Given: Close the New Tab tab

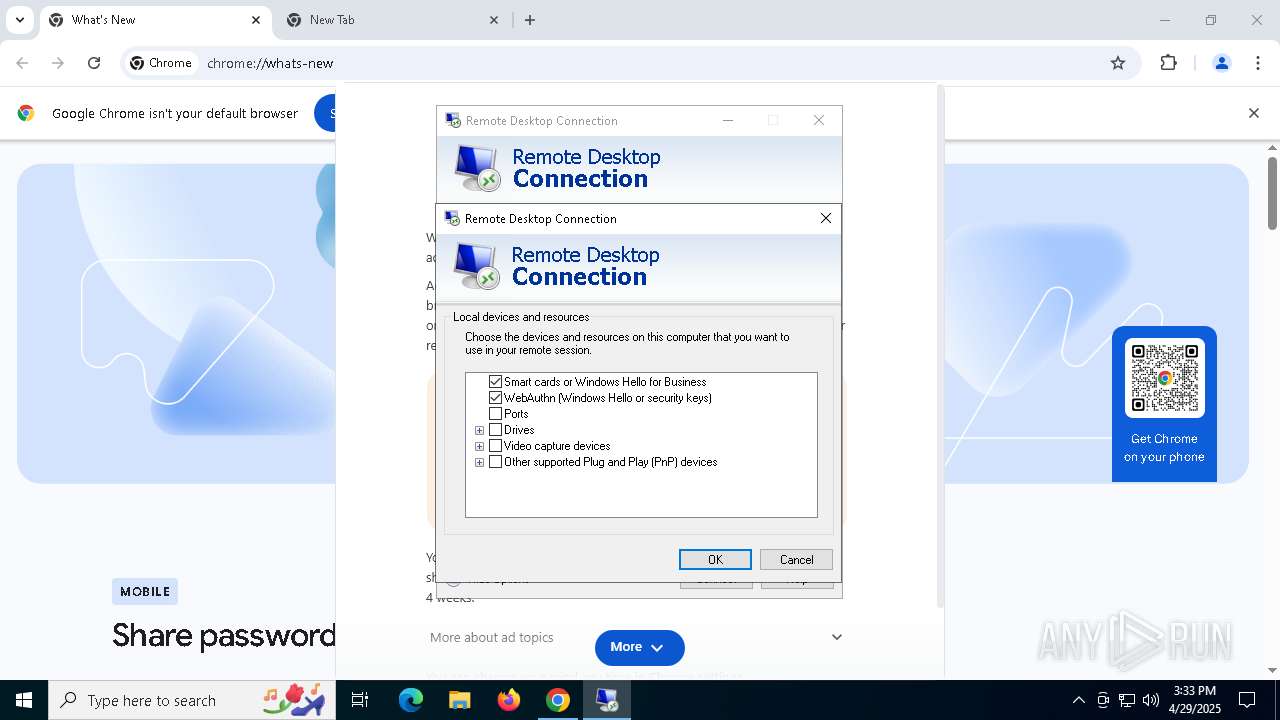Looking at the screenshot, I should click(x=494, y=20).
